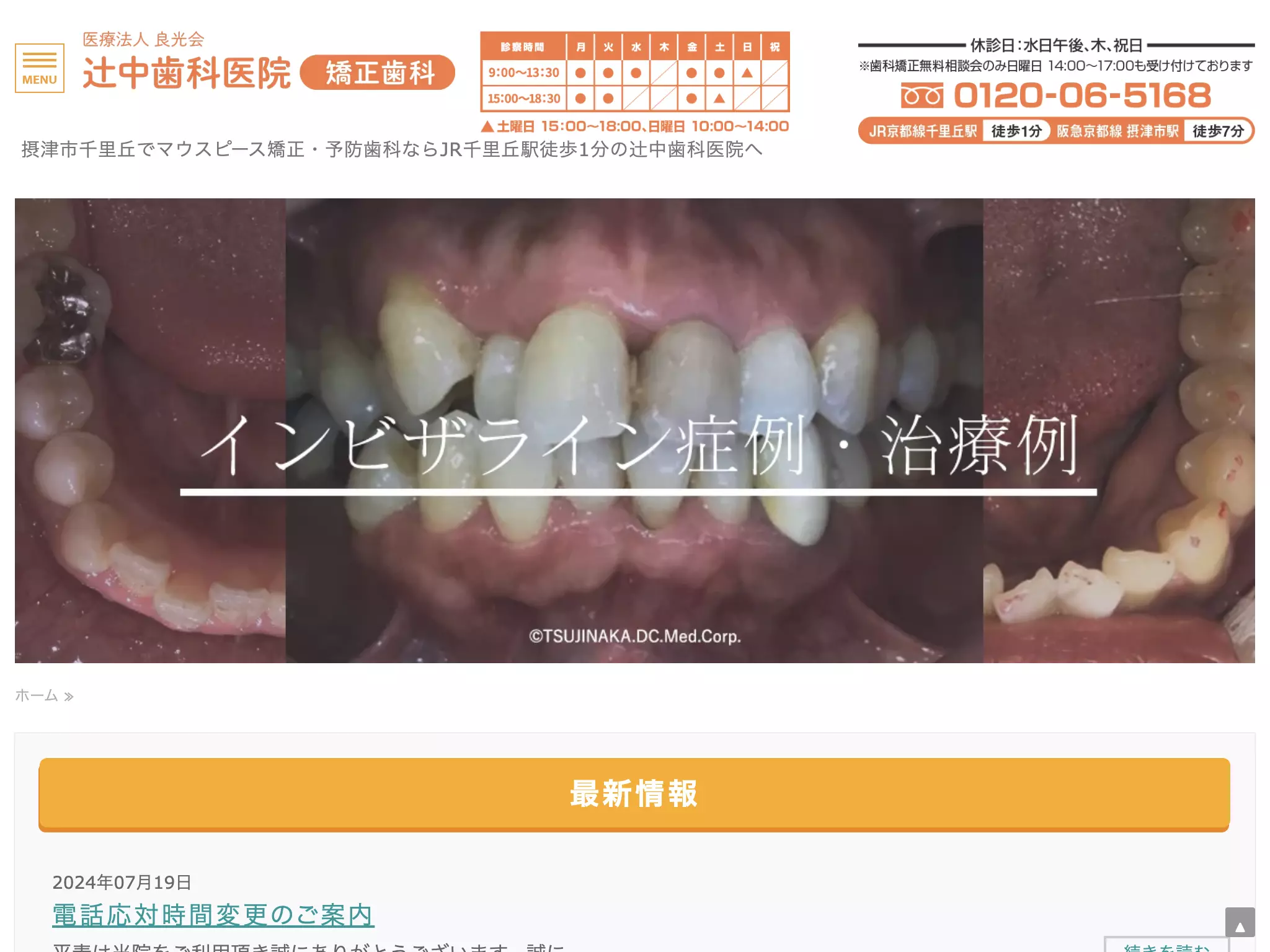Click the インビザライン症例・治療例 banner image

[x=635, y=431]
